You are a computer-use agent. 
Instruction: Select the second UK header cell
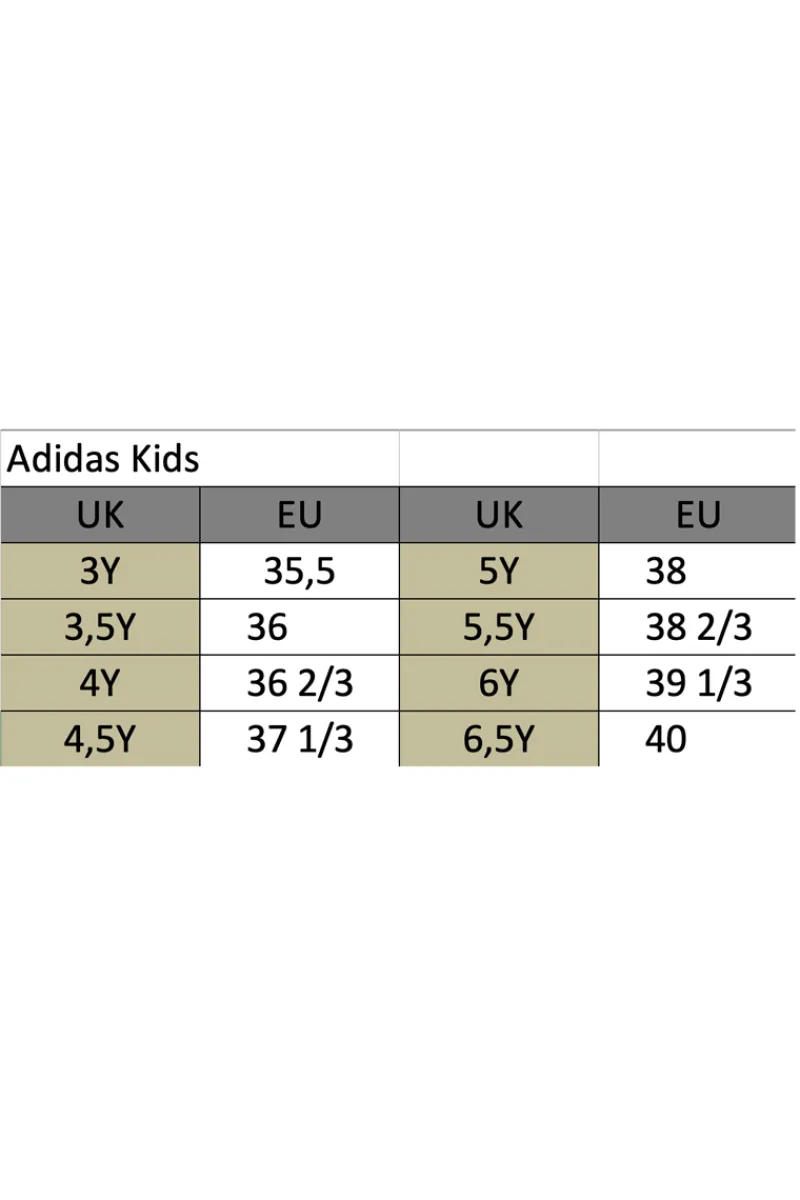pyautogui.click(x=499, y=515)
